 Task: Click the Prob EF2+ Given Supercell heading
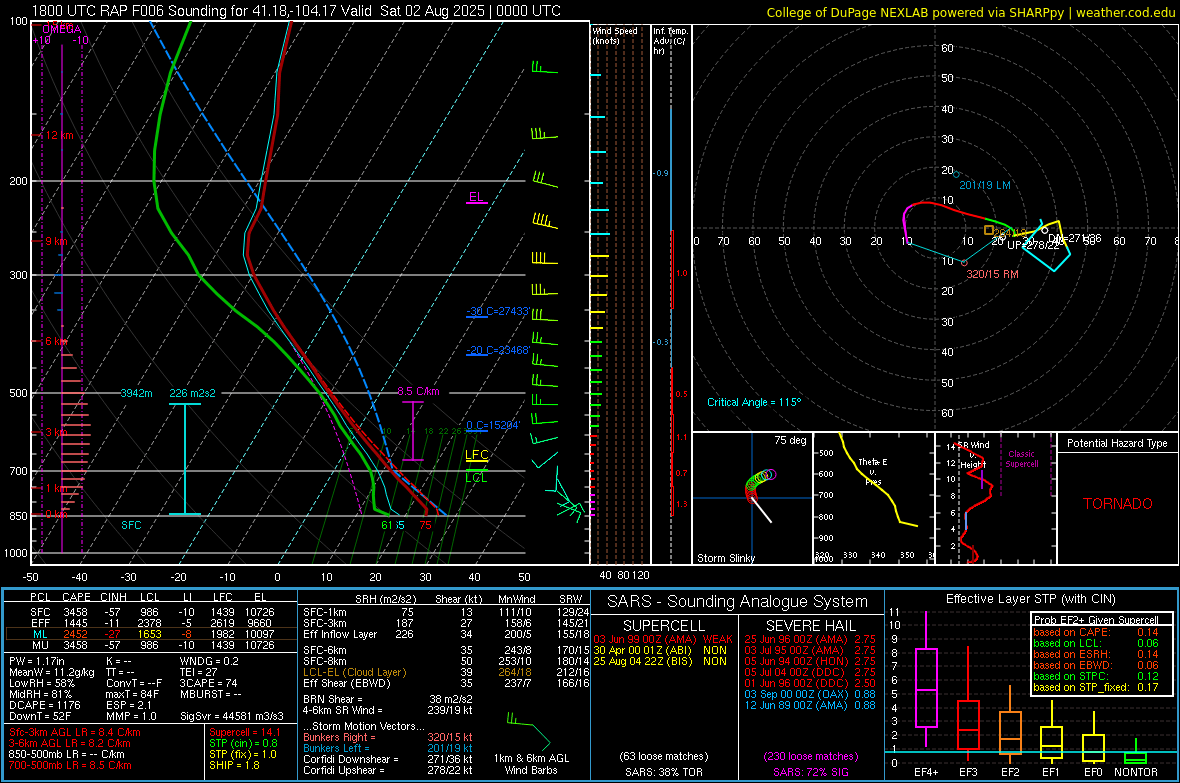click(x=1096, y=620)
